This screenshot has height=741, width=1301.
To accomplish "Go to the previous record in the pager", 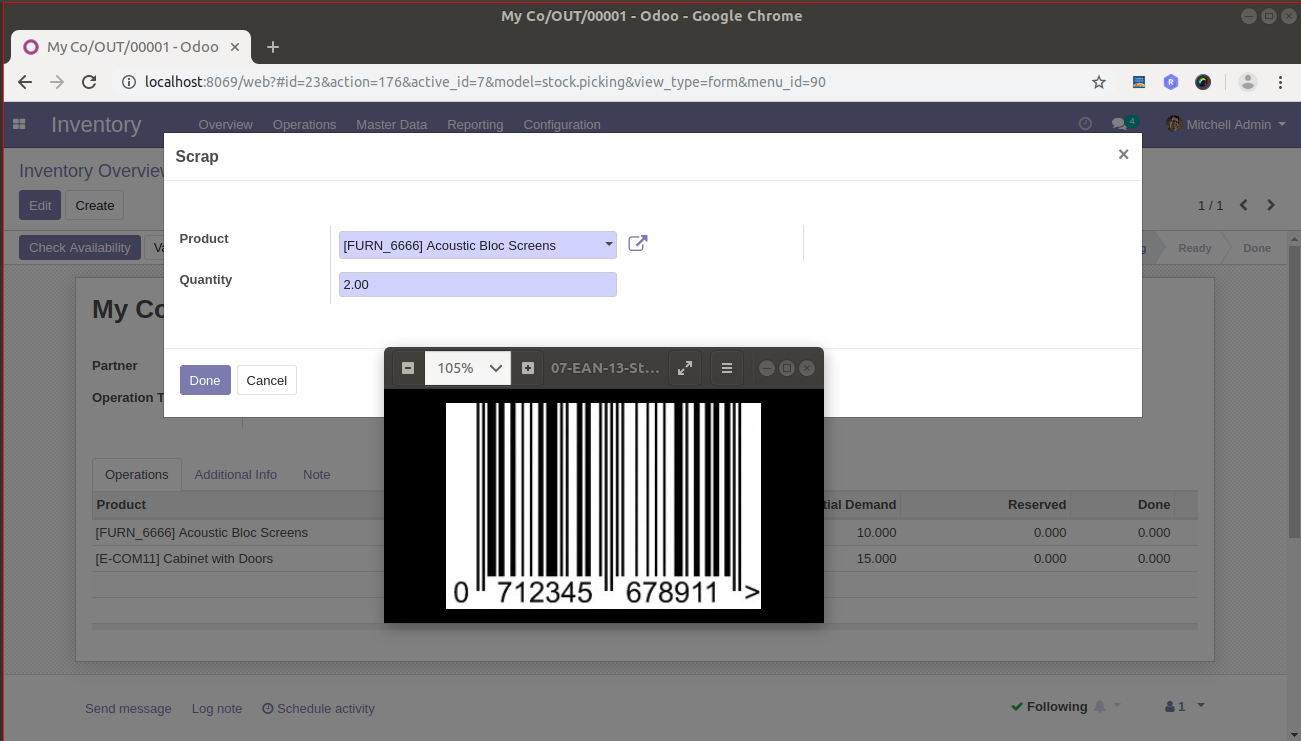I will [1244, 205].
